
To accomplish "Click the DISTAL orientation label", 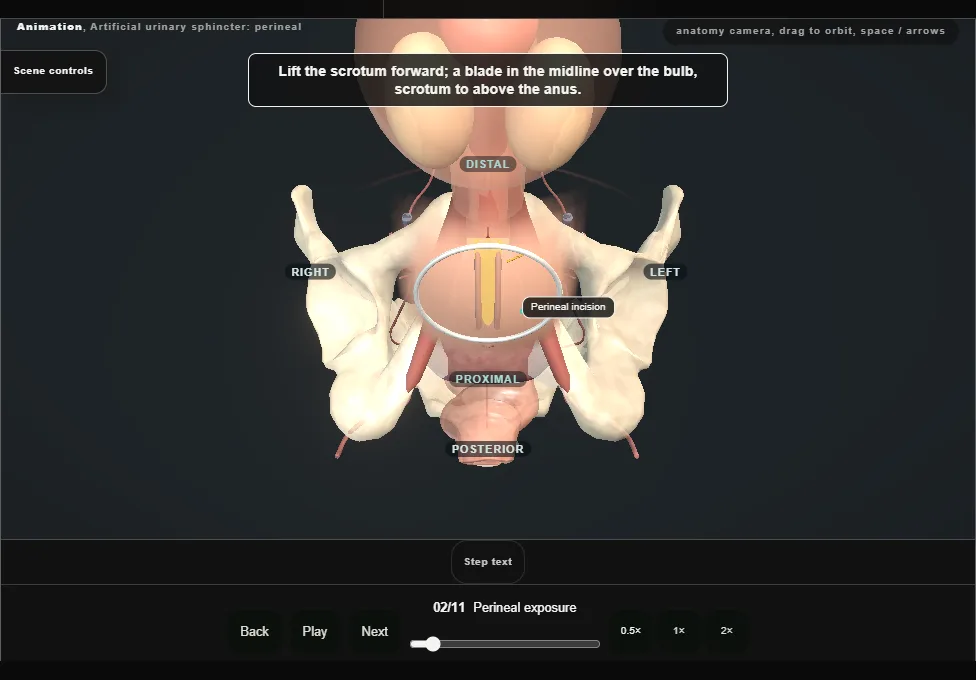I will pos(487,164).
